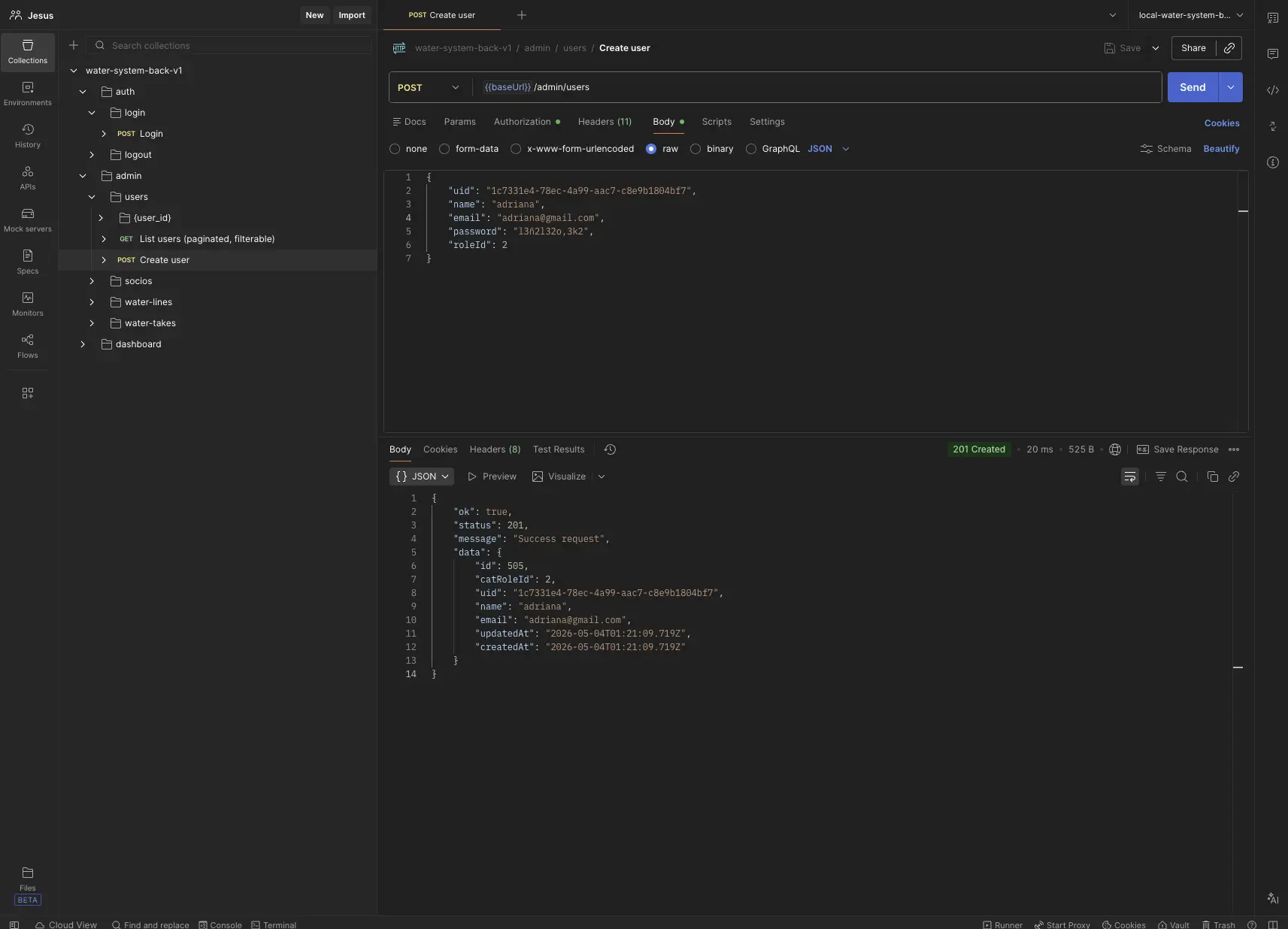
Task: Click the request URL field
Action: pyautogui.click(x=817, y=87)
